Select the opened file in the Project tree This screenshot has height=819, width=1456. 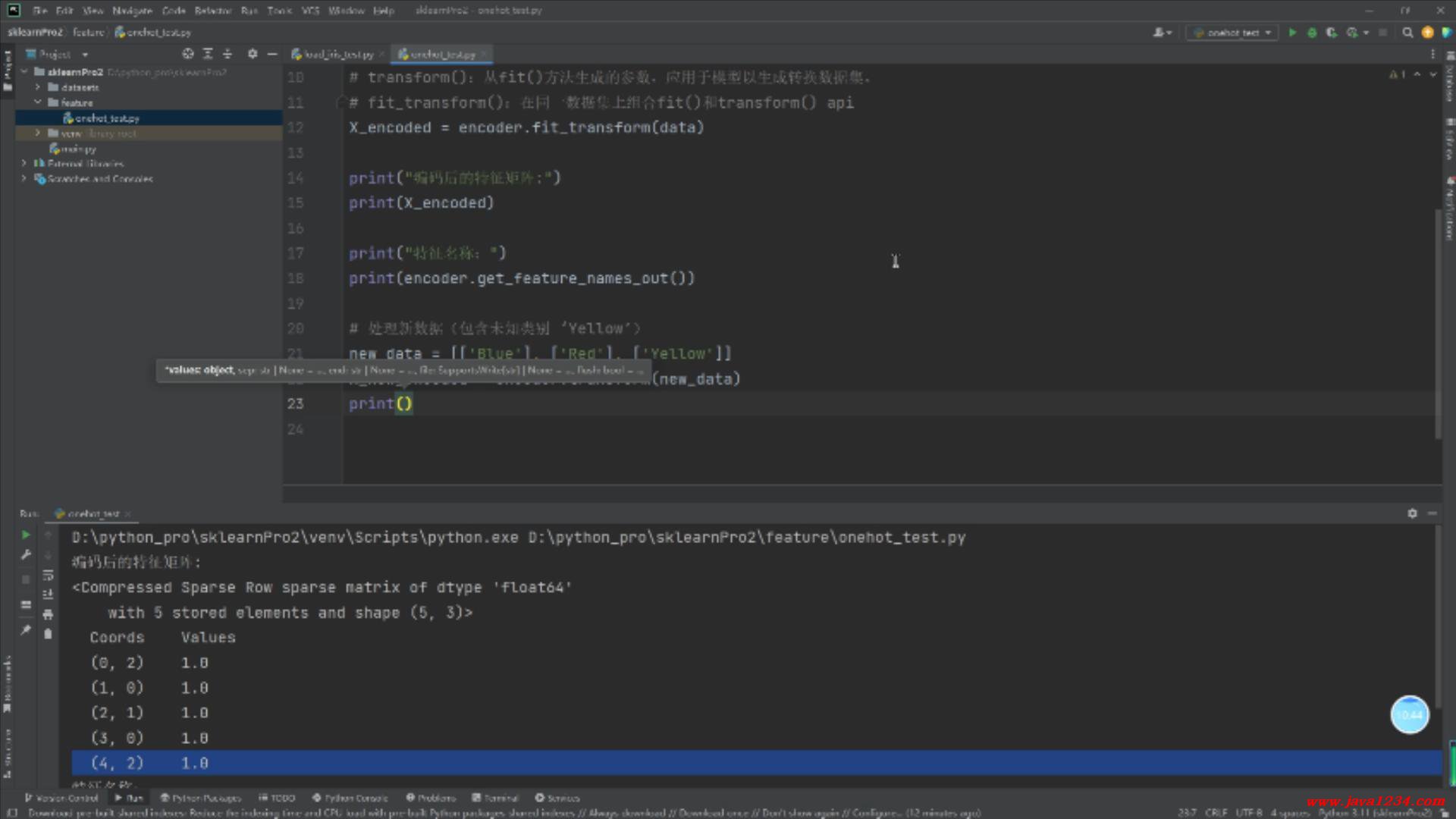[188, 54]
